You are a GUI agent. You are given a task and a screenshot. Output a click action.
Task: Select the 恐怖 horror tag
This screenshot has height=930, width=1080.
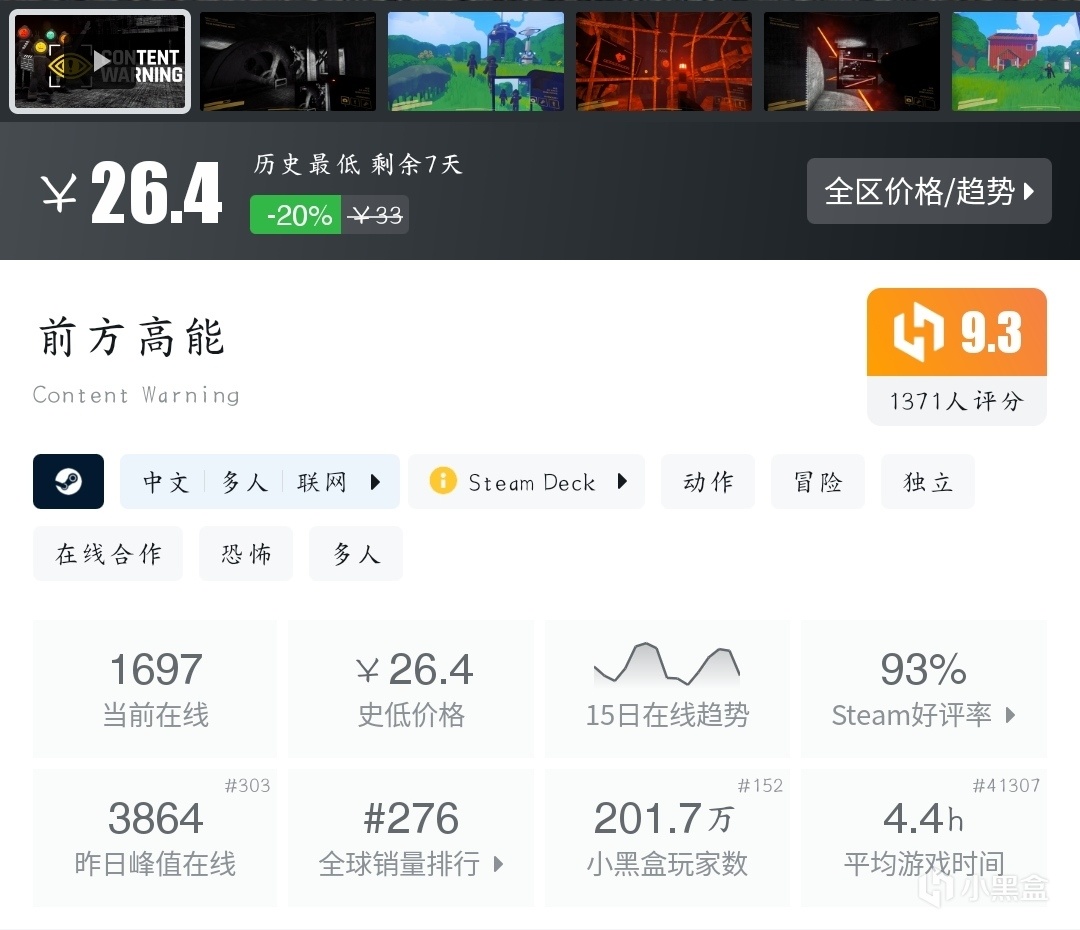pyautogui.click(x=246, y=554)
